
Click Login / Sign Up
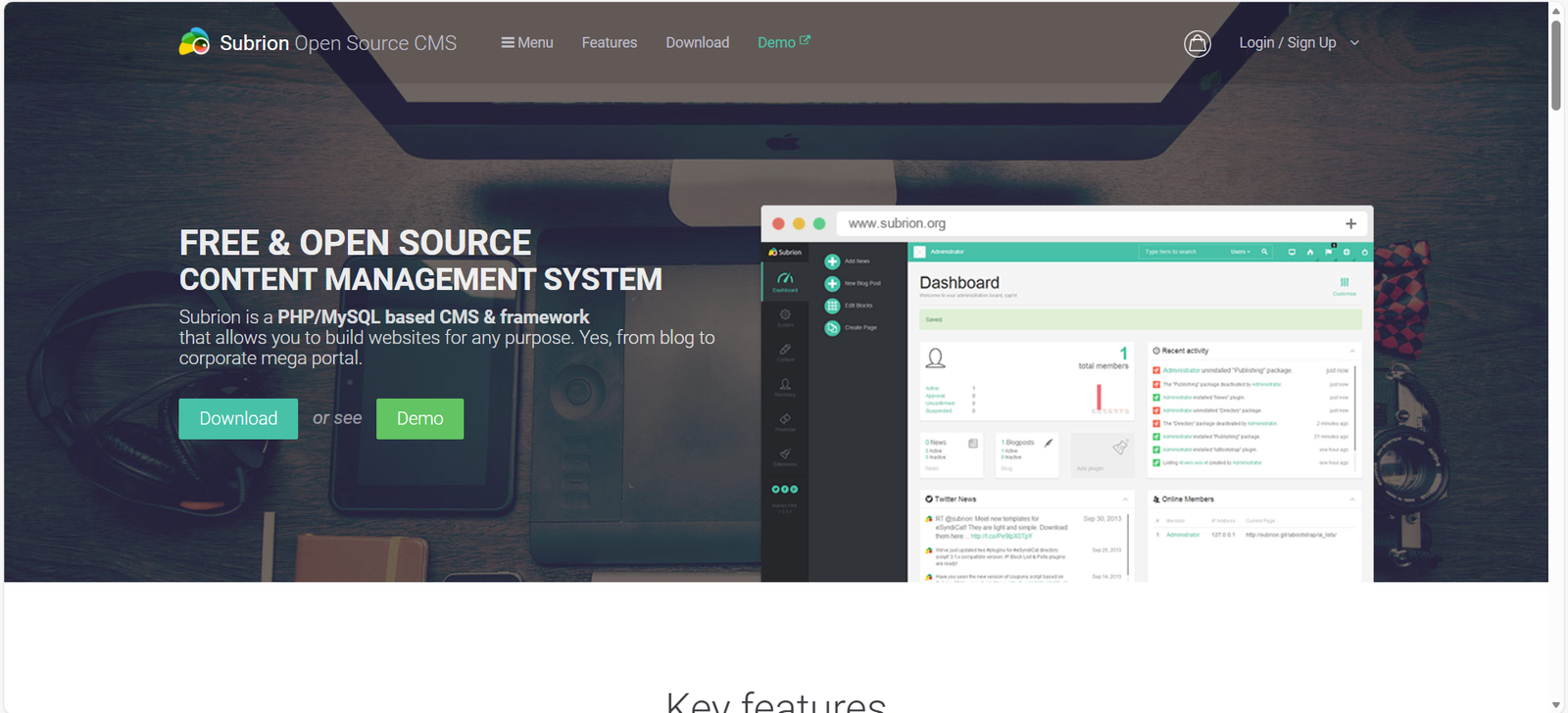[x=1288, y=43]
